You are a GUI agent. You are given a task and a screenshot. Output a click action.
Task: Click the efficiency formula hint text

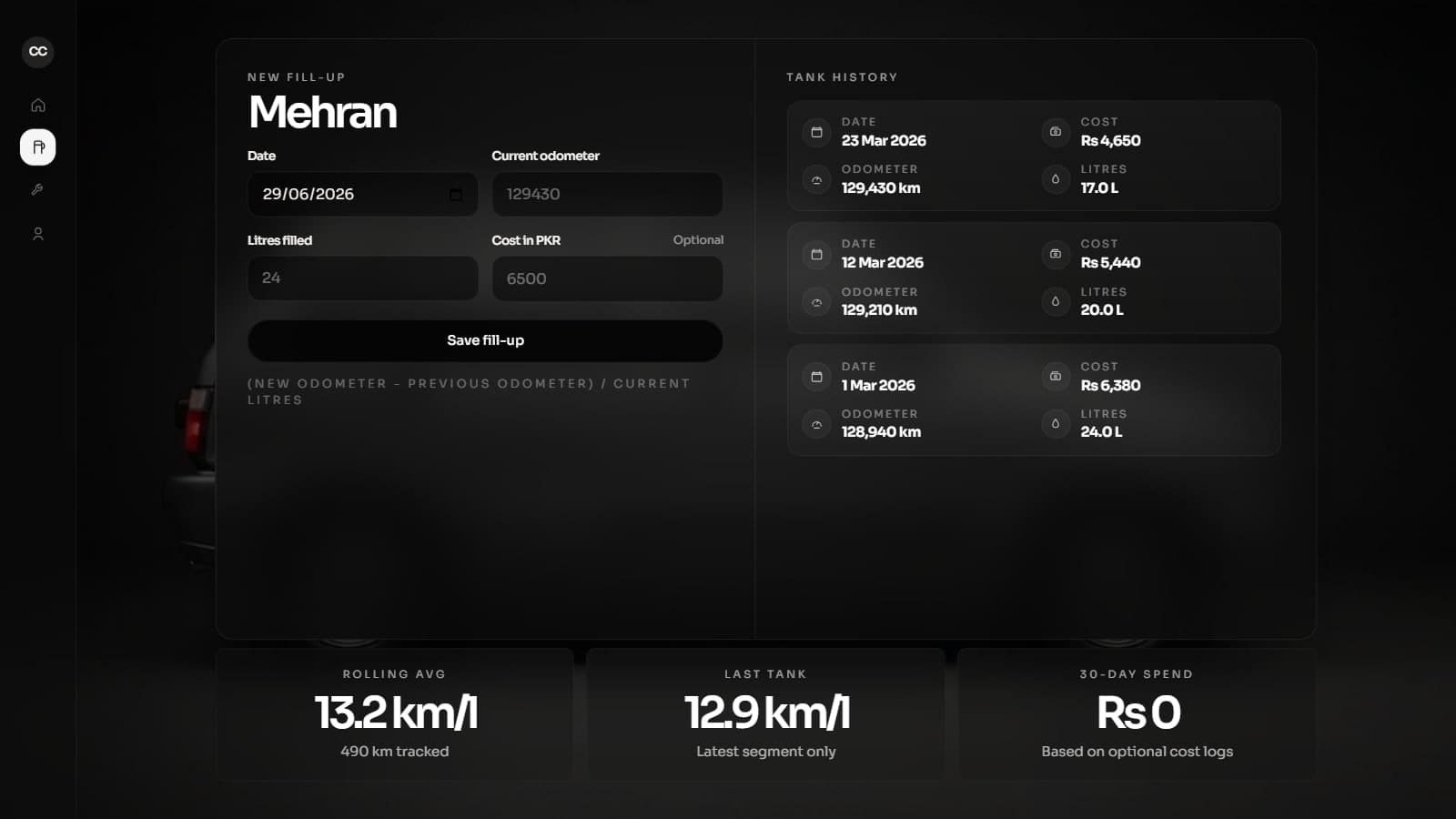(469, 391)
